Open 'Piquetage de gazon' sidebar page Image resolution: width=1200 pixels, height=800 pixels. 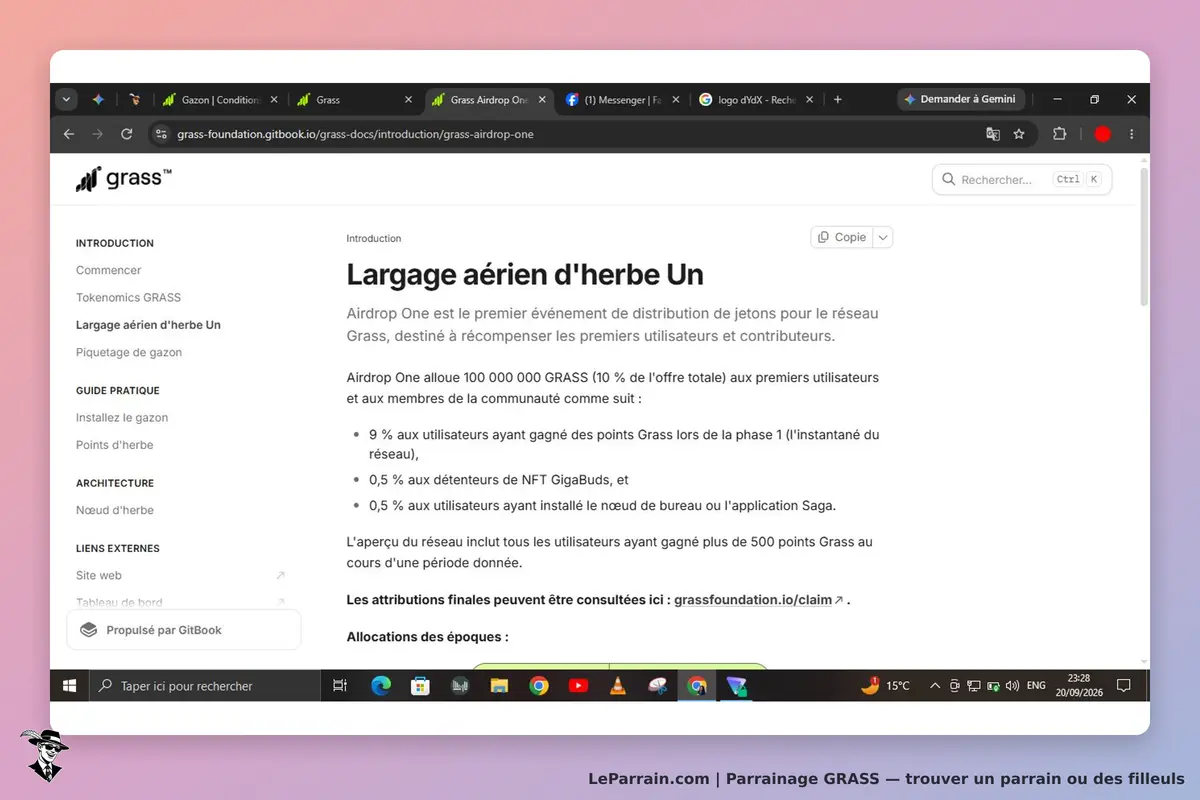(129, 352)
